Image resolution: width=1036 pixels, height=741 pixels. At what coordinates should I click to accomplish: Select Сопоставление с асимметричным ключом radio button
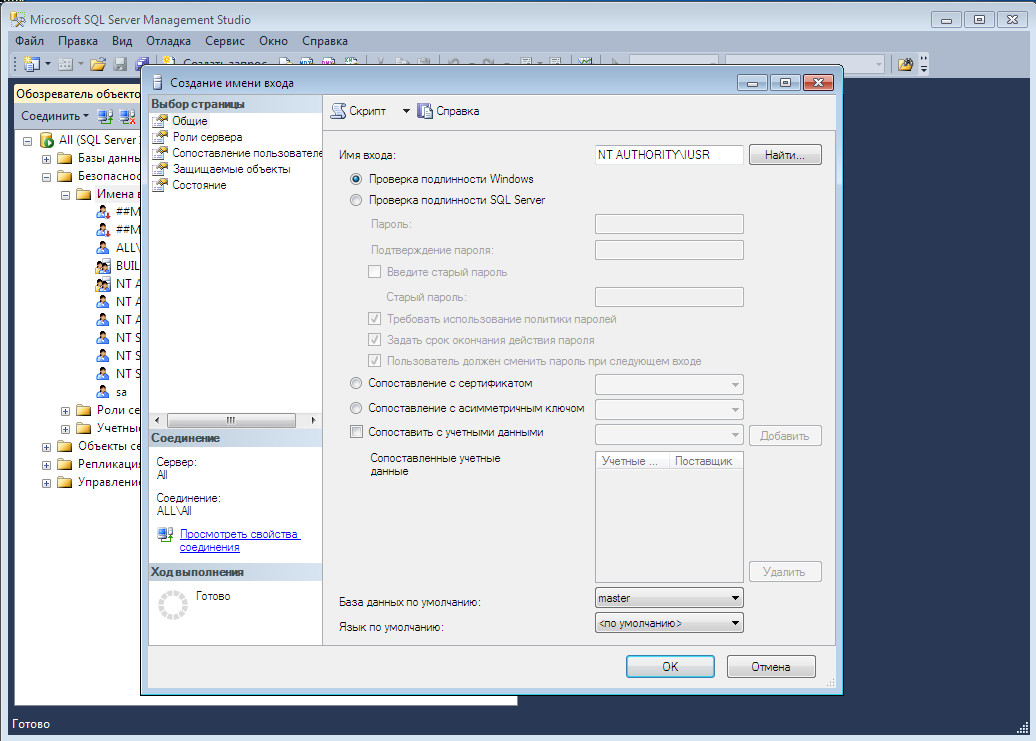tap(356, 408)
